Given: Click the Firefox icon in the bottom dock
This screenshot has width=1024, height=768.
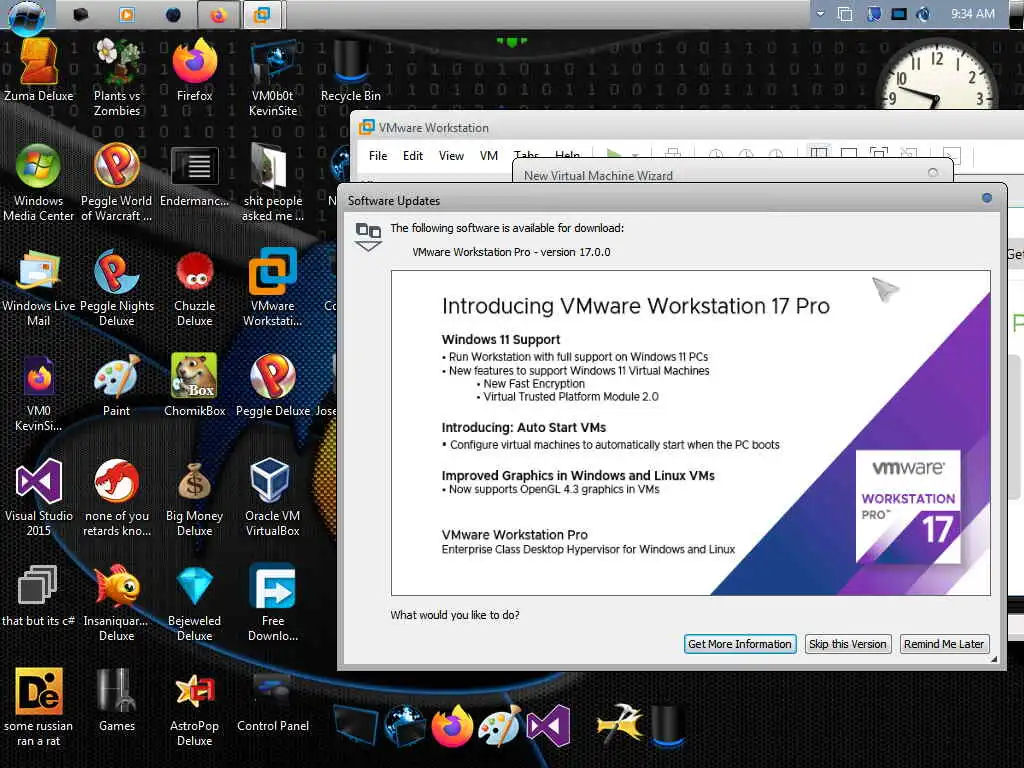Looking at the screenshot, I should coord(452,726).
